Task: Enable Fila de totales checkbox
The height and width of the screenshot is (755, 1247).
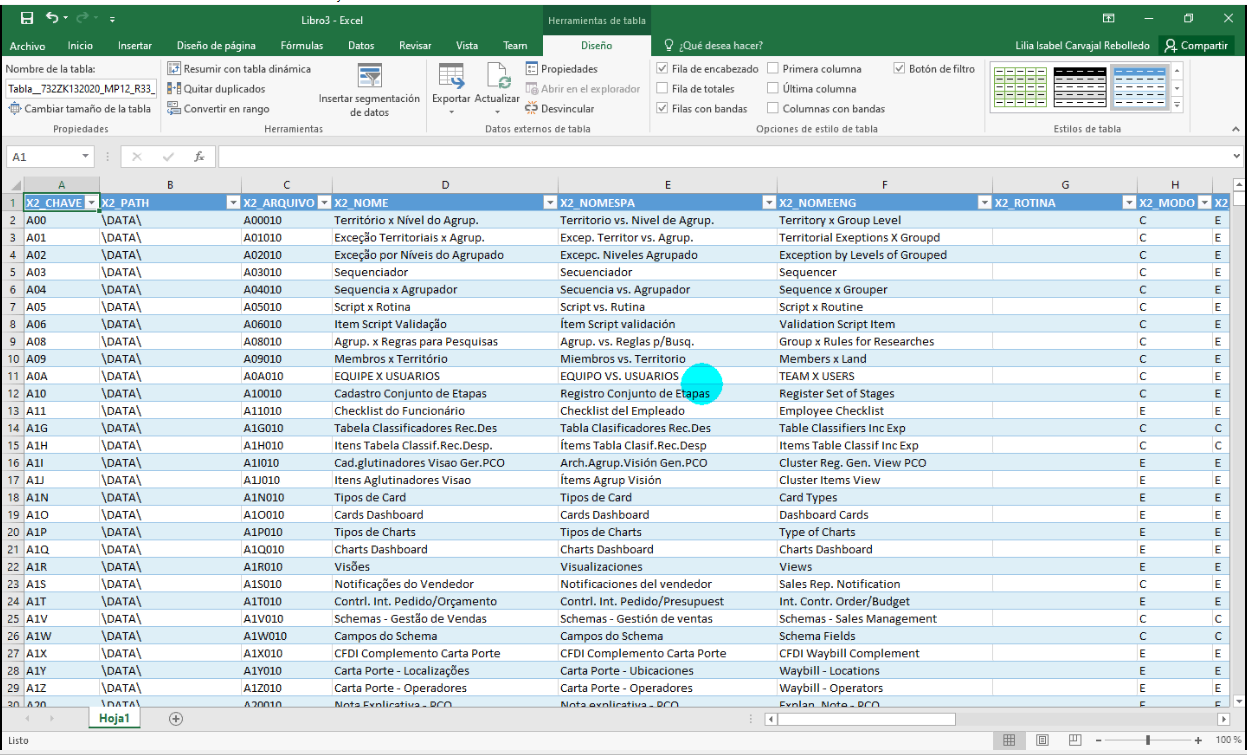Action: click(x=662, y=89)
